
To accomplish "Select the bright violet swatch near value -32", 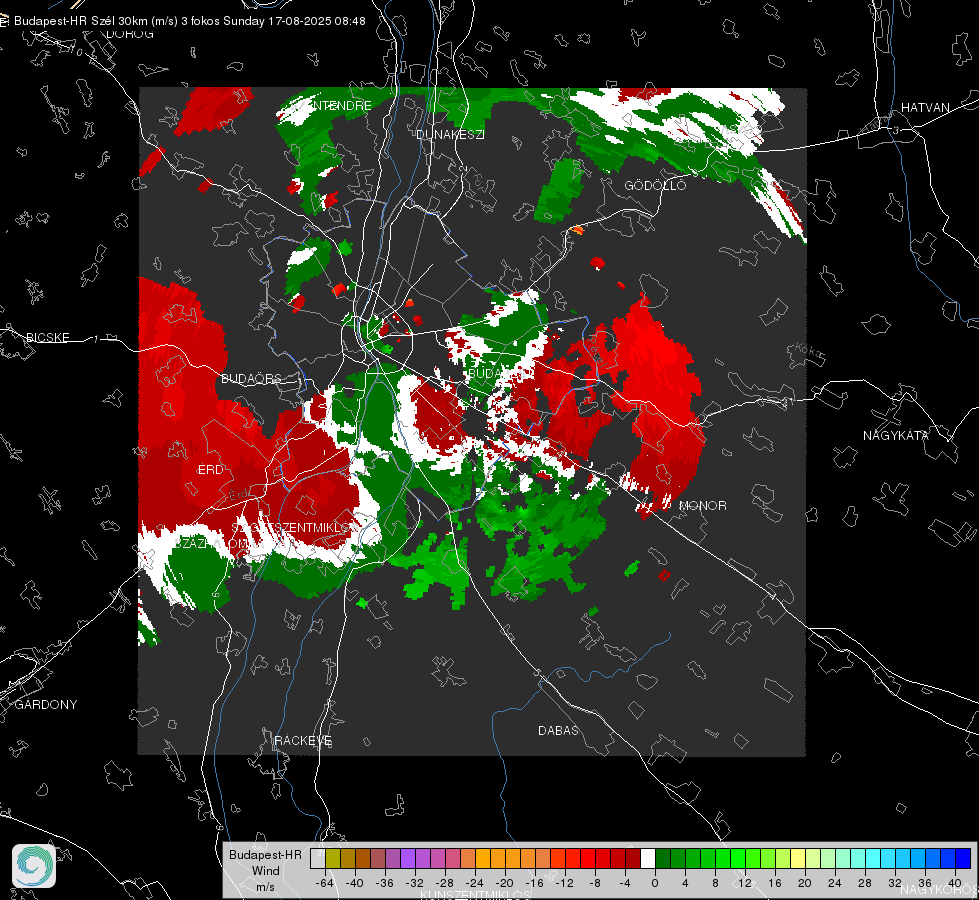I will pos(408,858).
